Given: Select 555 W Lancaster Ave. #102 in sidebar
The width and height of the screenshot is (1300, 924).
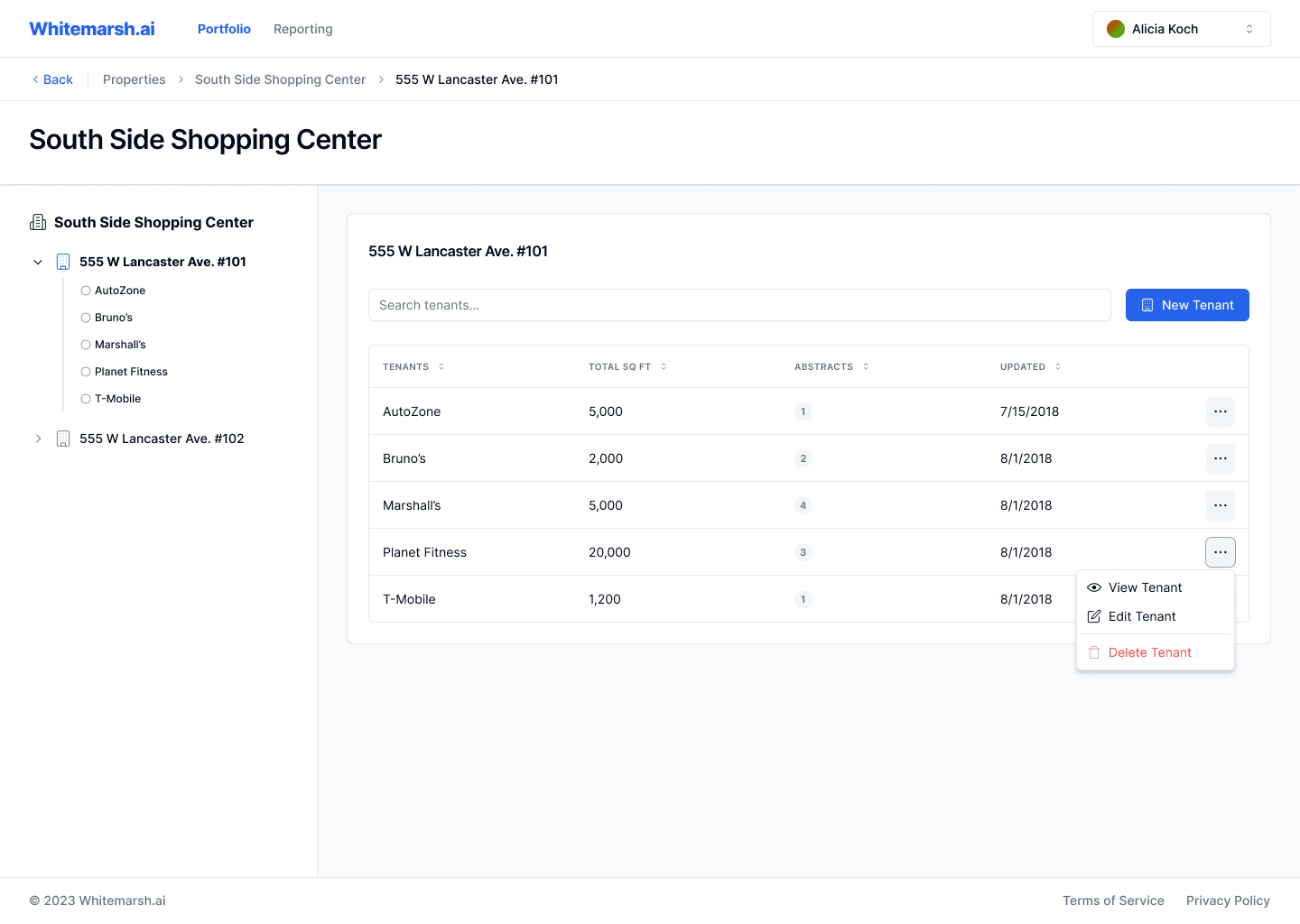Looking at the screenshot, I should 162,439.
